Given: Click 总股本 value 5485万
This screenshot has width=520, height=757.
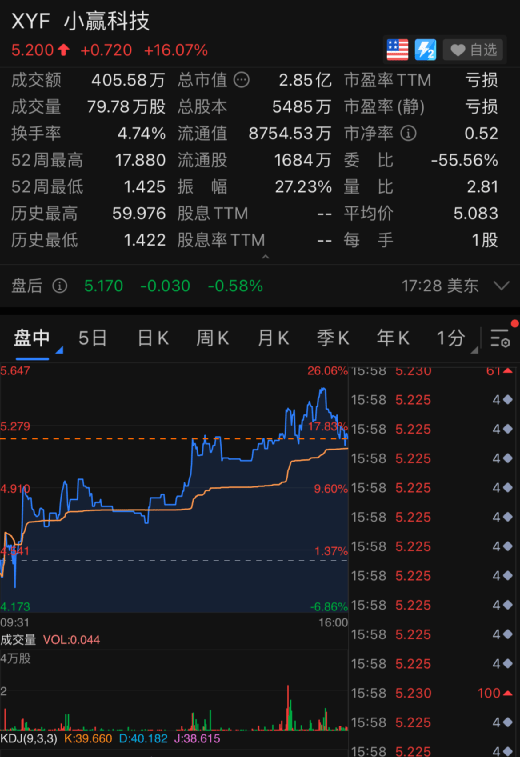Looking at the screenshot, I should coord(302,107).
